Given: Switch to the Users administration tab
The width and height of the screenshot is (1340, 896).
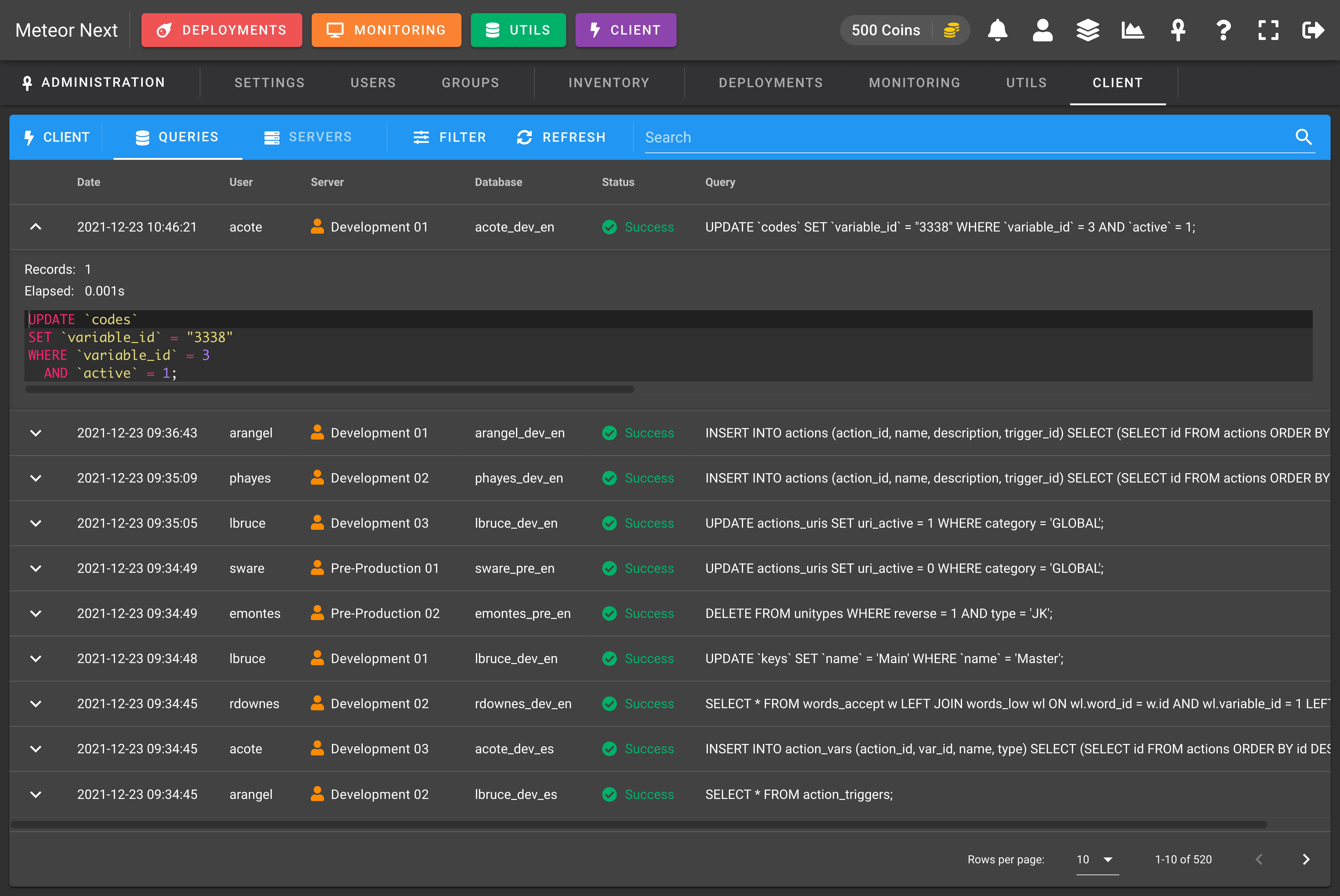Looking at the screenshot, I should 373,83.
